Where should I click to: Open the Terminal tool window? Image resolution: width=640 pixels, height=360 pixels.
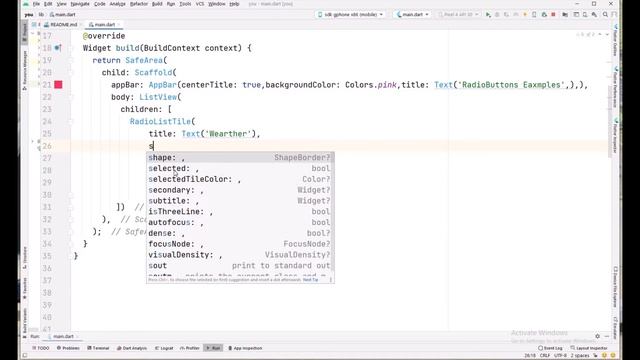click(x=98, y=348)
